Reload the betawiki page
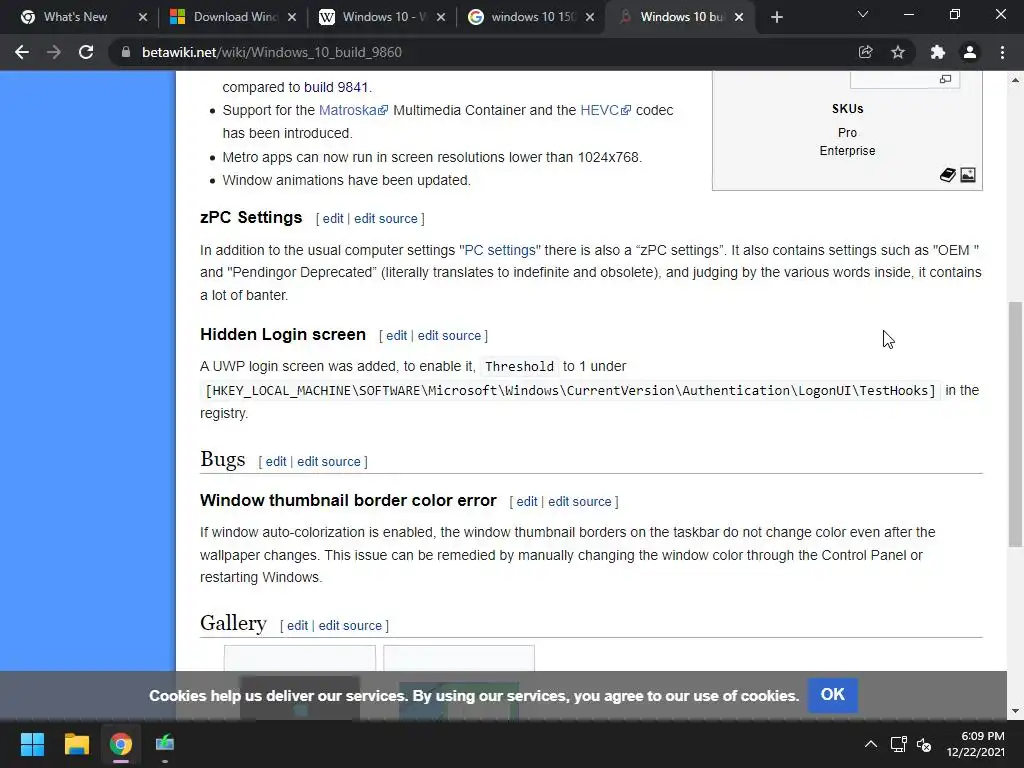The image size is (1024, 768). click(x=86, y=52)
